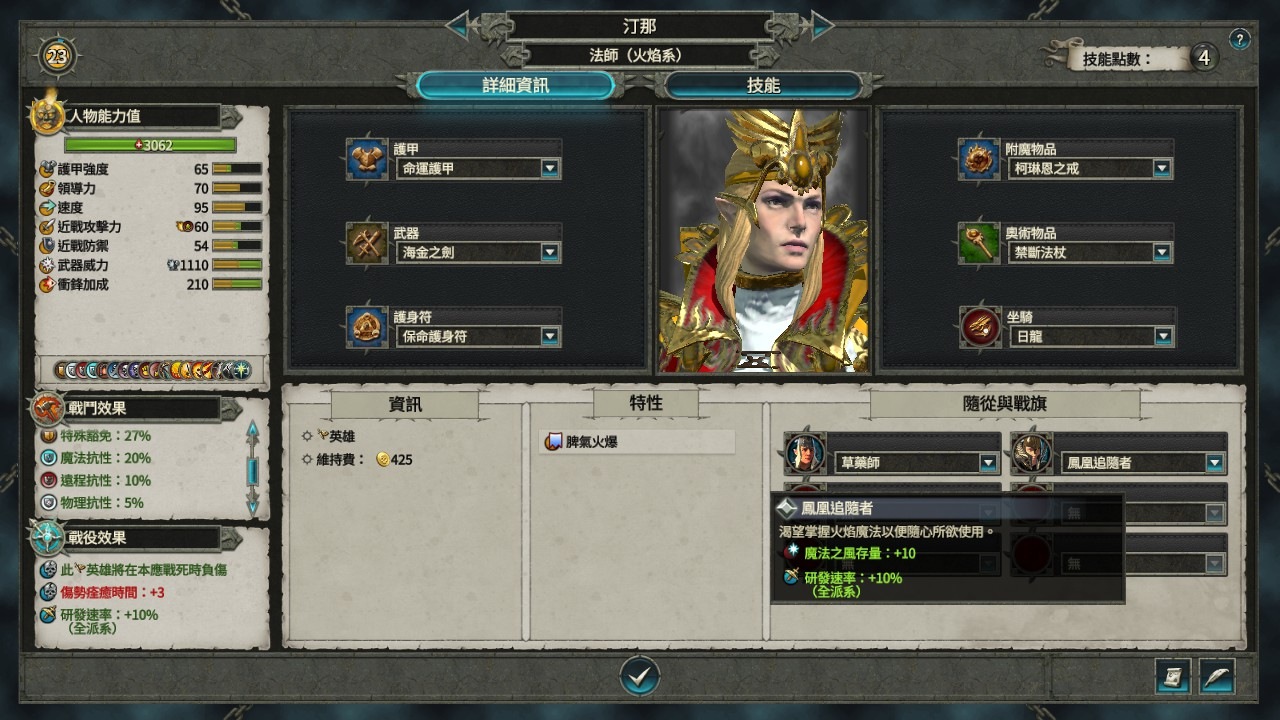This screenshot has height=720, width=1280.
Task: Click the 奧術物品 arcane item staff icon
Action: 979,243
